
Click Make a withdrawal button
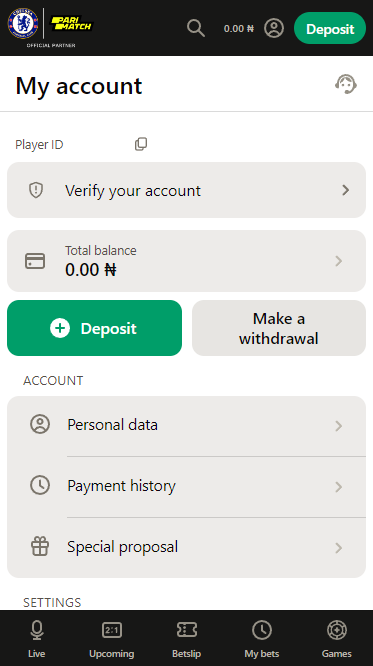(x=279, y=328)
